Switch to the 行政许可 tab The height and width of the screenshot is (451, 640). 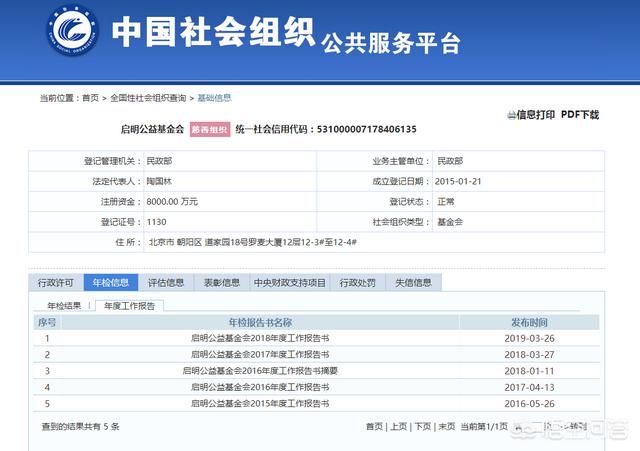[x=56, y=283]
